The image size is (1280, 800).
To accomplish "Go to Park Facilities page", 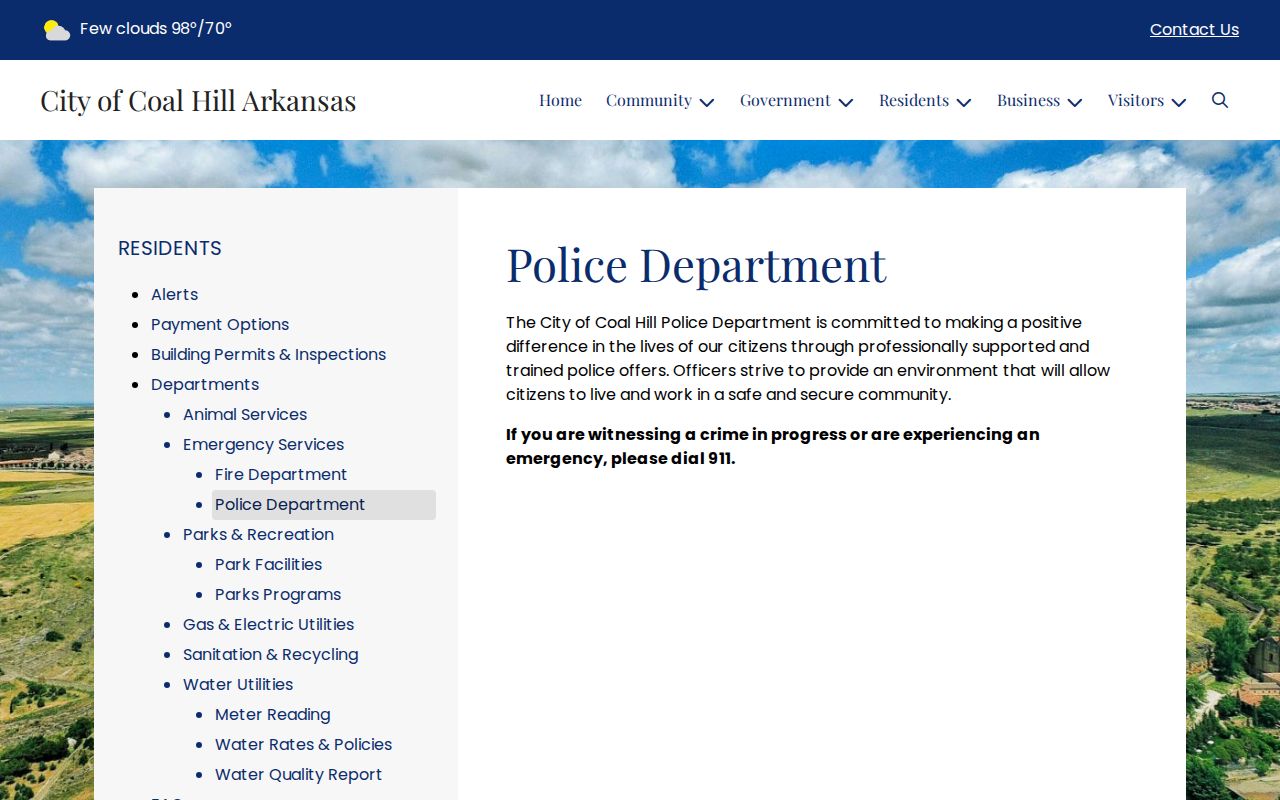I will point(268,564).
